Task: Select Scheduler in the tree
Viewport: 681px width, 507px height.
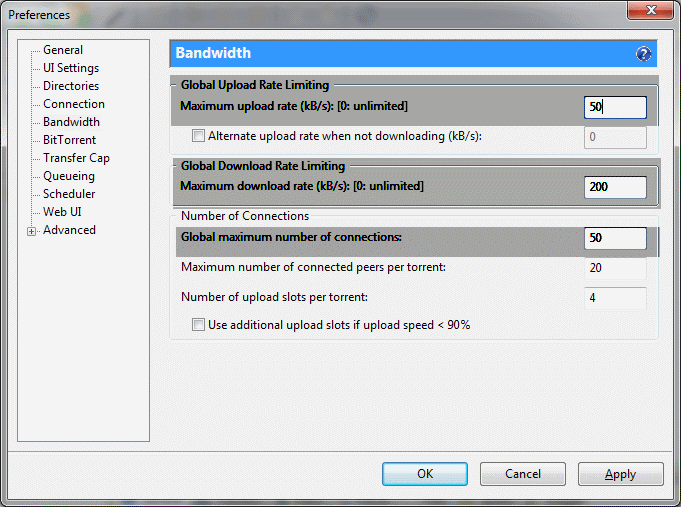Action: point(69,194)
